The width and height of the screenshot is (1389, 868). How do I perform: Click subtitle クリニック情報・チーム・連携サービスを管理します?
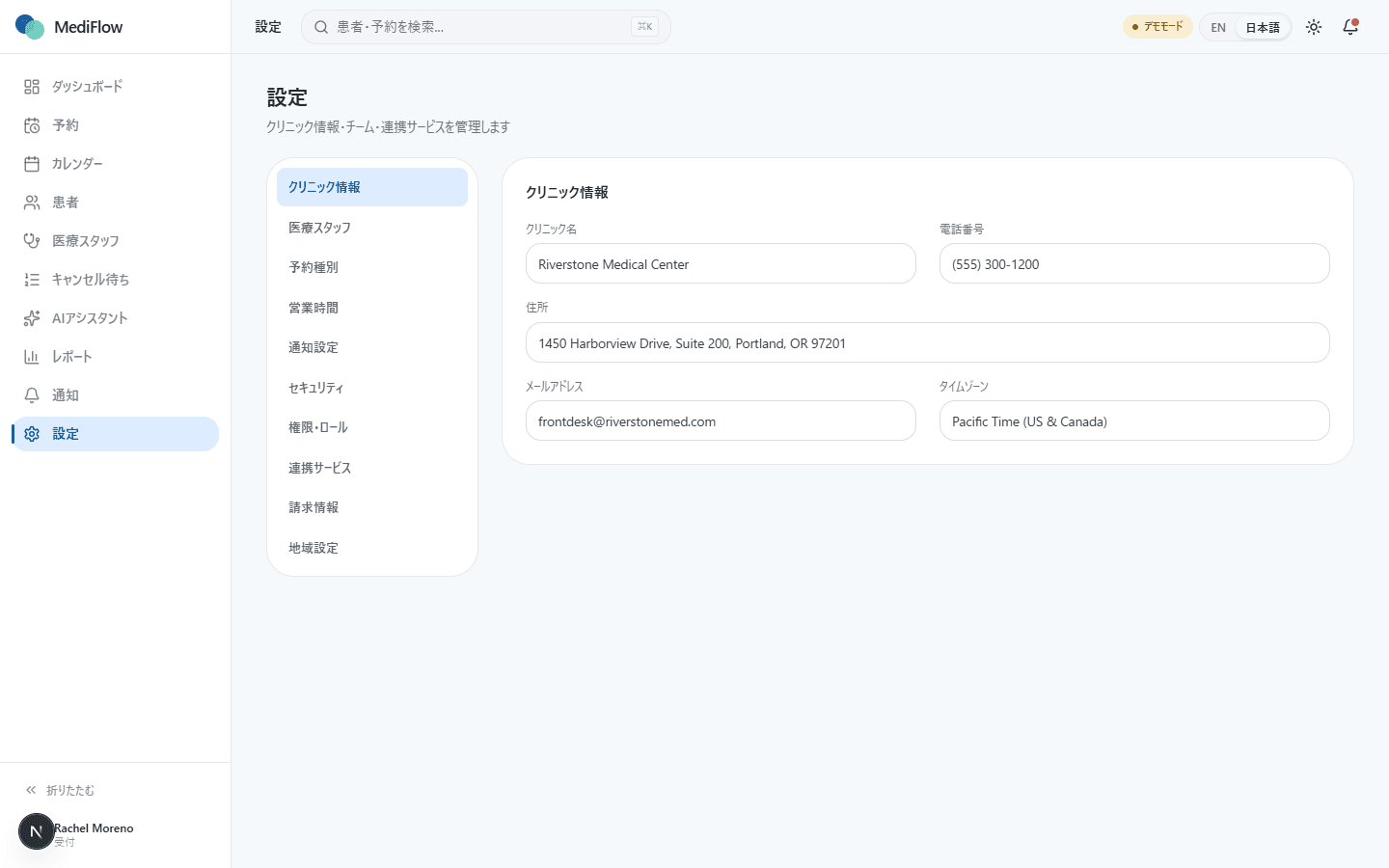point(388,126)
